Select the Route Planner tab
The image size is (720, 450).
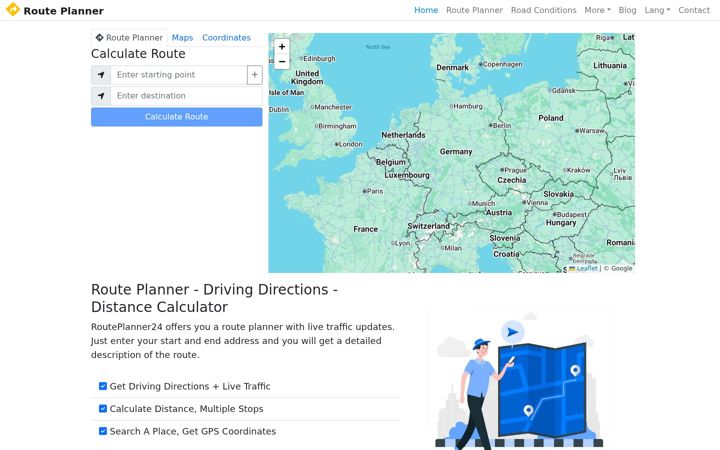tap(129, 38)
